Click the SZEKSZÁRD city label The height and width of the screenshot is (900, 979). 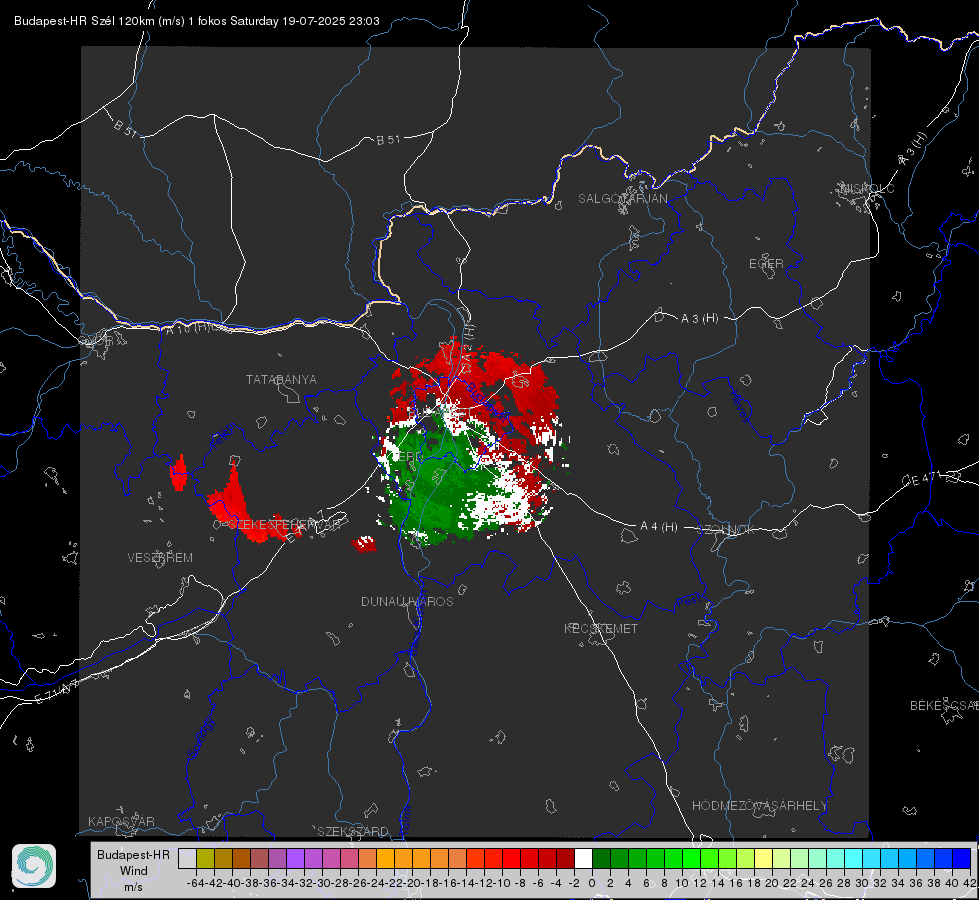point(353,831)
